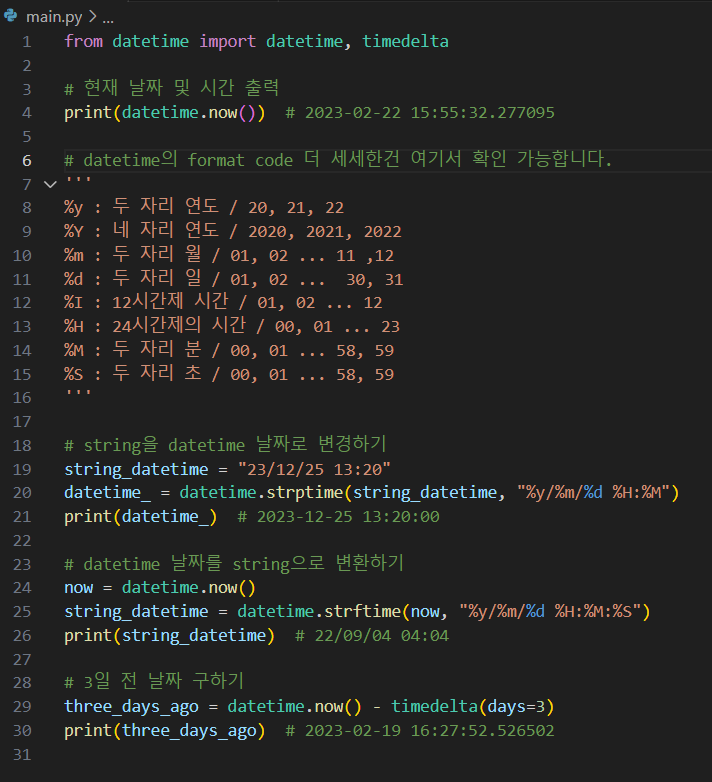Open the main.py breadcrumb item
Viewport: 712px width, 782px height.
click(x=54, y=17)
